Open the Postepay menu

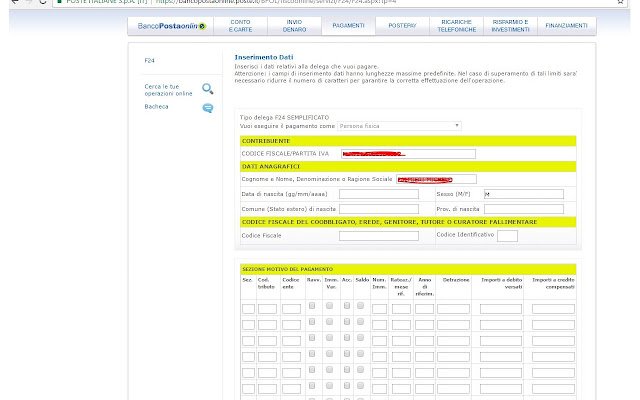402,26
